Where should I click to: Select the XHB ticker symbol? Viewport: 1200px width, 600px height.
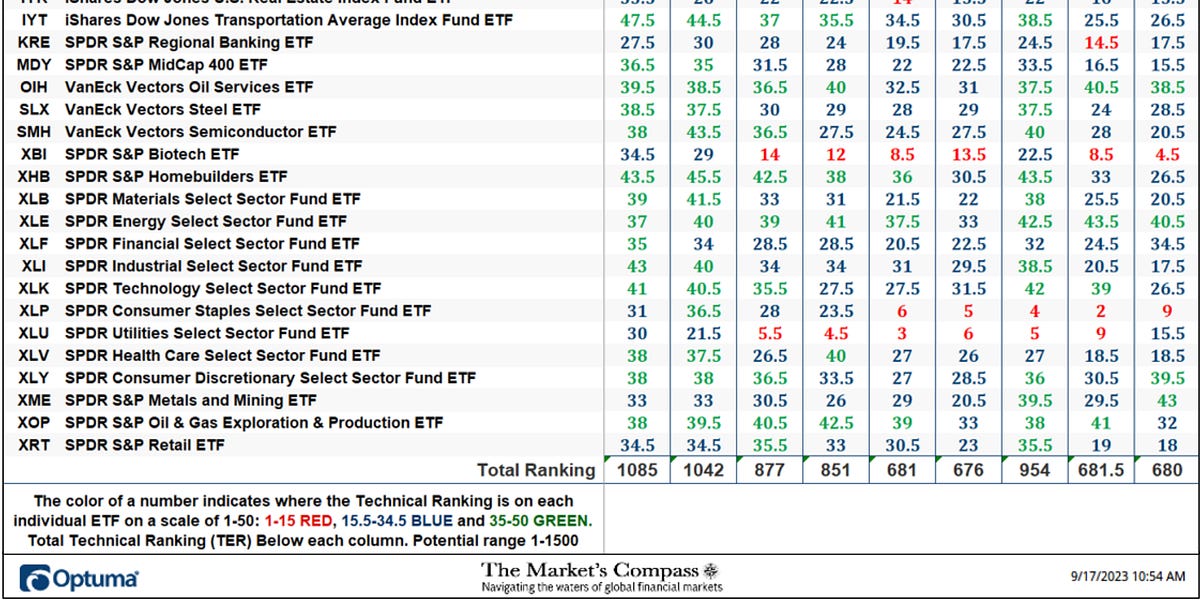pos(35,176)
